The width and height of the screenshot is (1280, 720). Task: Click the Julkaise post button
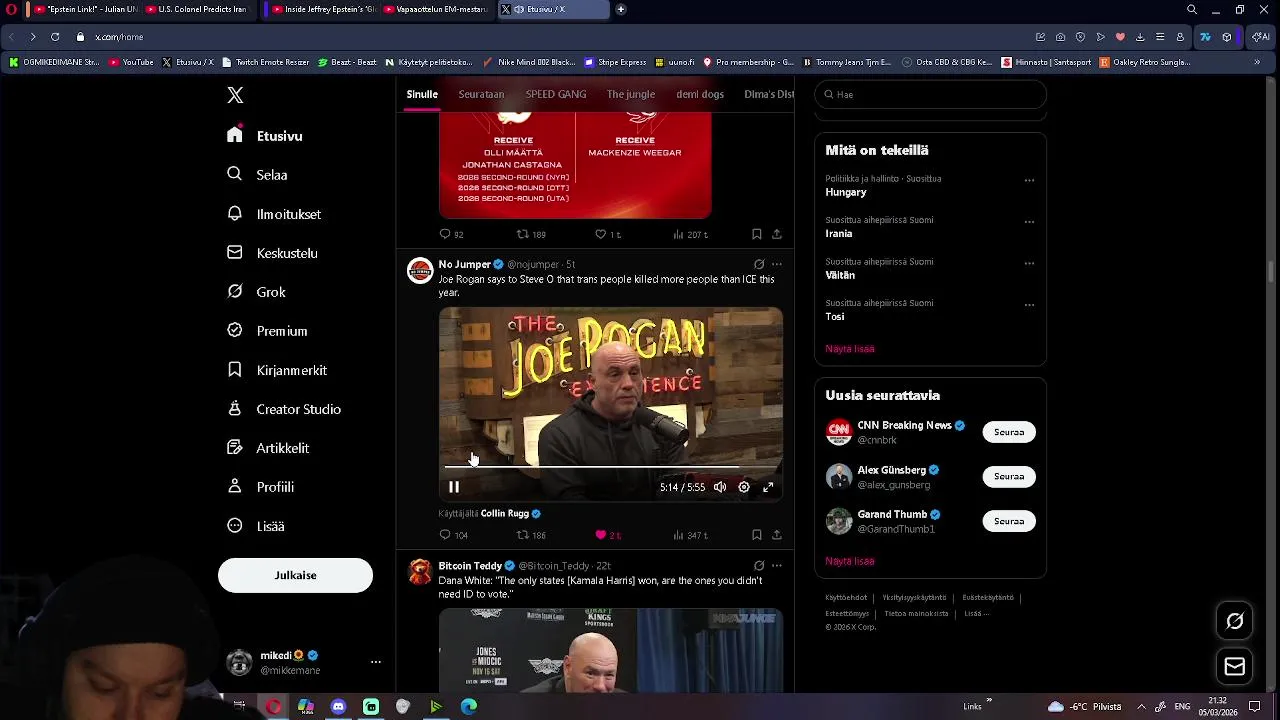(295, 575)
